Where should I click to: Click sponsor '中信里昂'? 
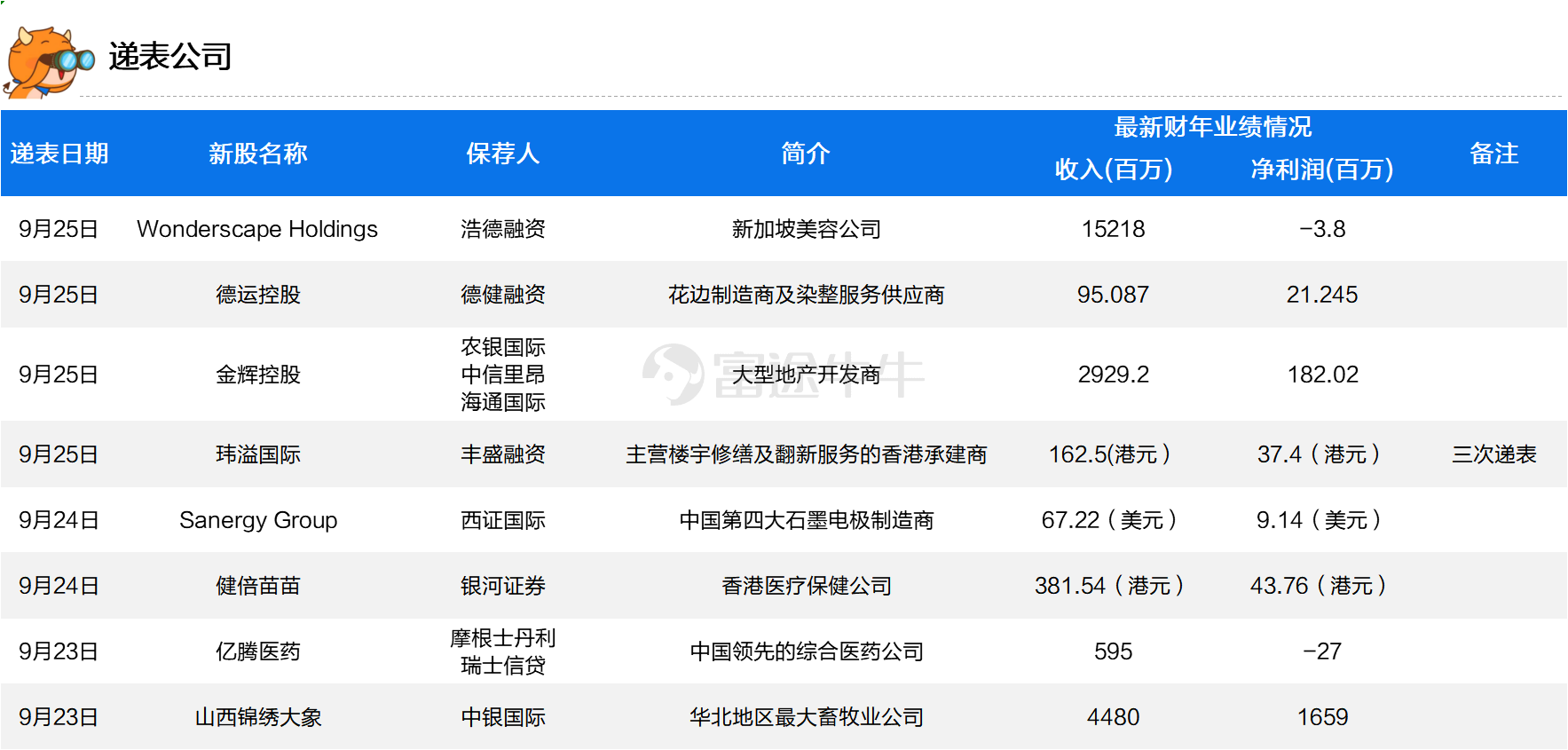click(x=503, y=375)
